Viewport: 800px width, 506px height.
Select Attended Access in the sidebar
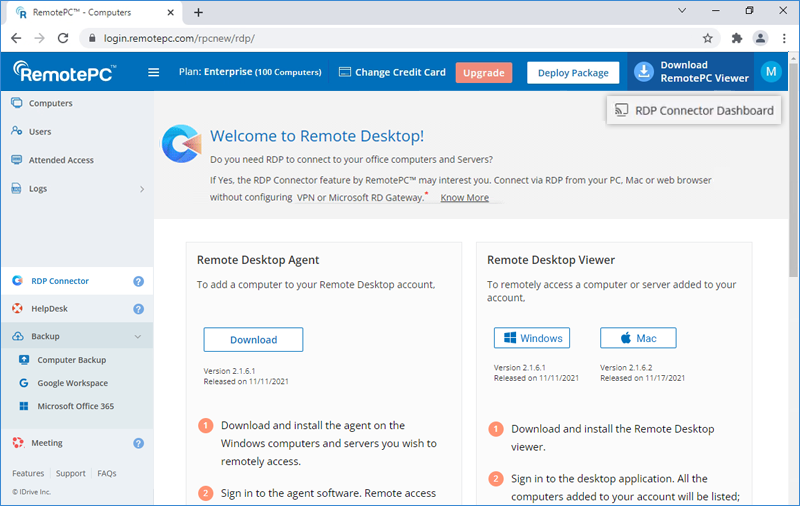pos(60,160)
